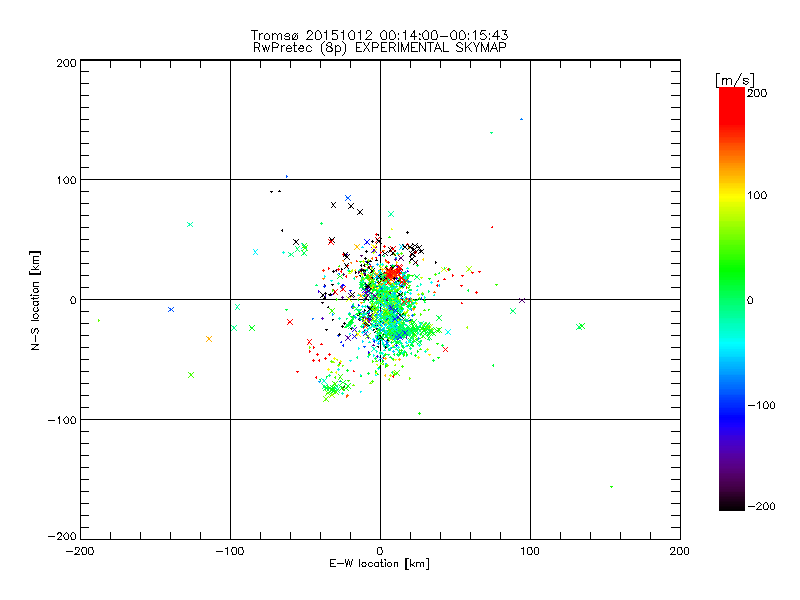Screen dimensions: 800x600
Task: Click the plot title "Tromsø 20151012 00:14:00-00:15:43"
Action: pyautogui.click(x=380, y=35)
